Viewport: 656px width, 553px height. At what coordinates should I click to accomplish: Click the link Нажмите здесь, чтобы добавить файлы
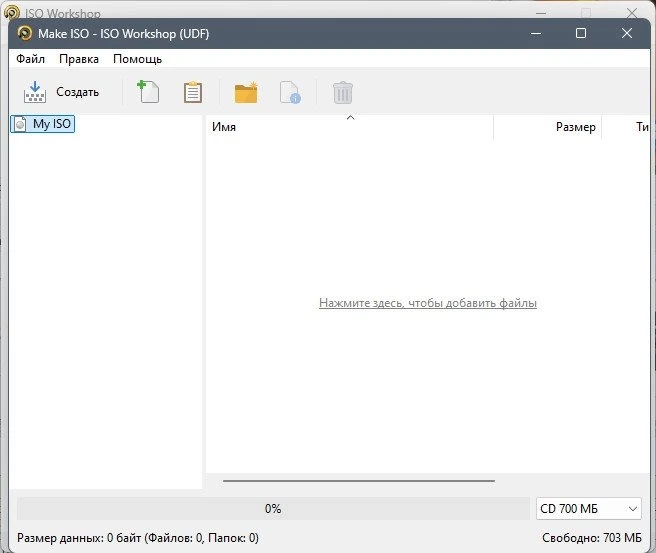[x=428, y=303]
